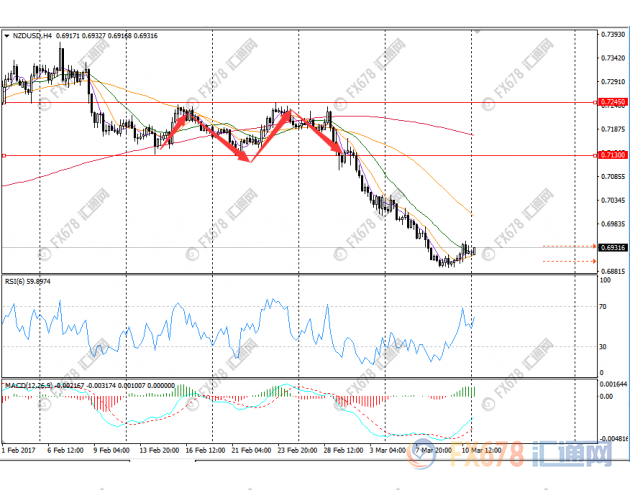Select the 0.71300 red price label
Image resolution: width=630 pixels, height=490 pixels.
click(x=611, y=155)
